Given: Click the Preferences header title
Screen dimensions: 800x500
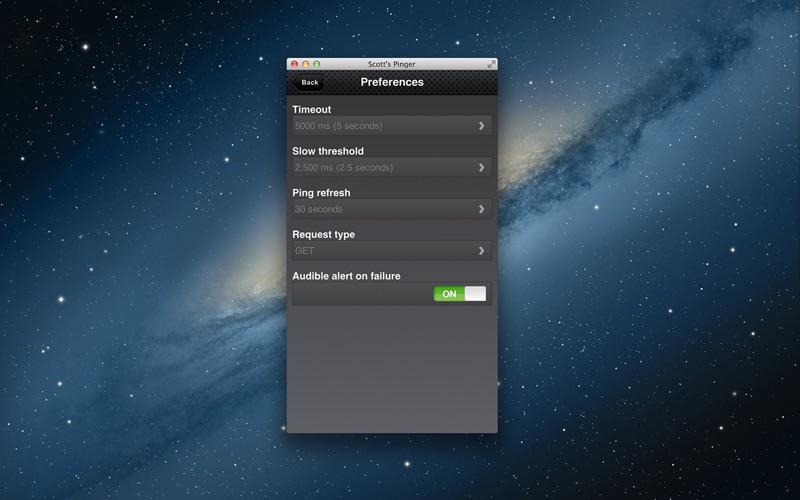Looking at the screenshot, I should (x=392, y=82).
